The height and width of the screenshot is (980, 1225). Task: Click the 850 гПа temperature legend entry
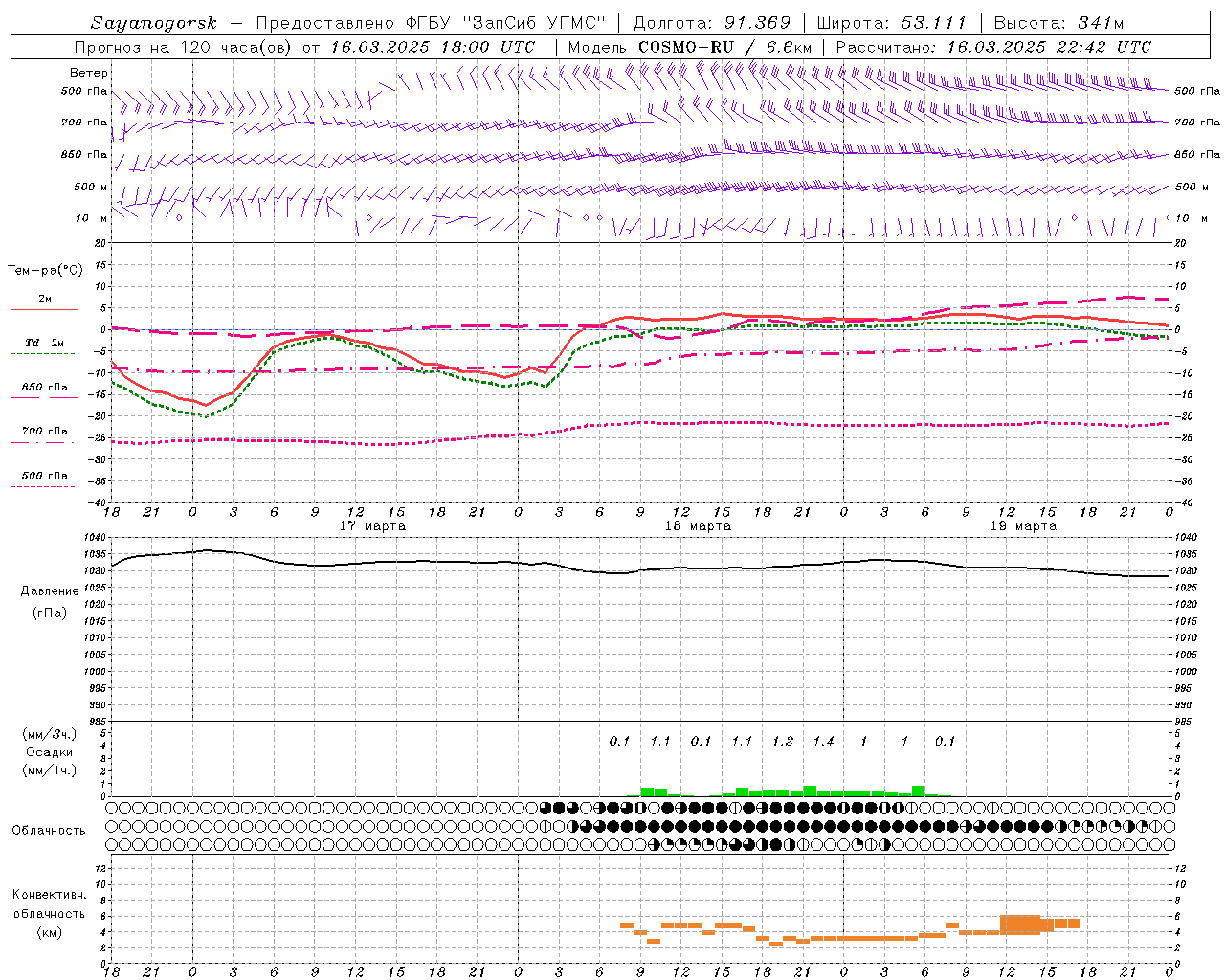(x=44, y=388)
